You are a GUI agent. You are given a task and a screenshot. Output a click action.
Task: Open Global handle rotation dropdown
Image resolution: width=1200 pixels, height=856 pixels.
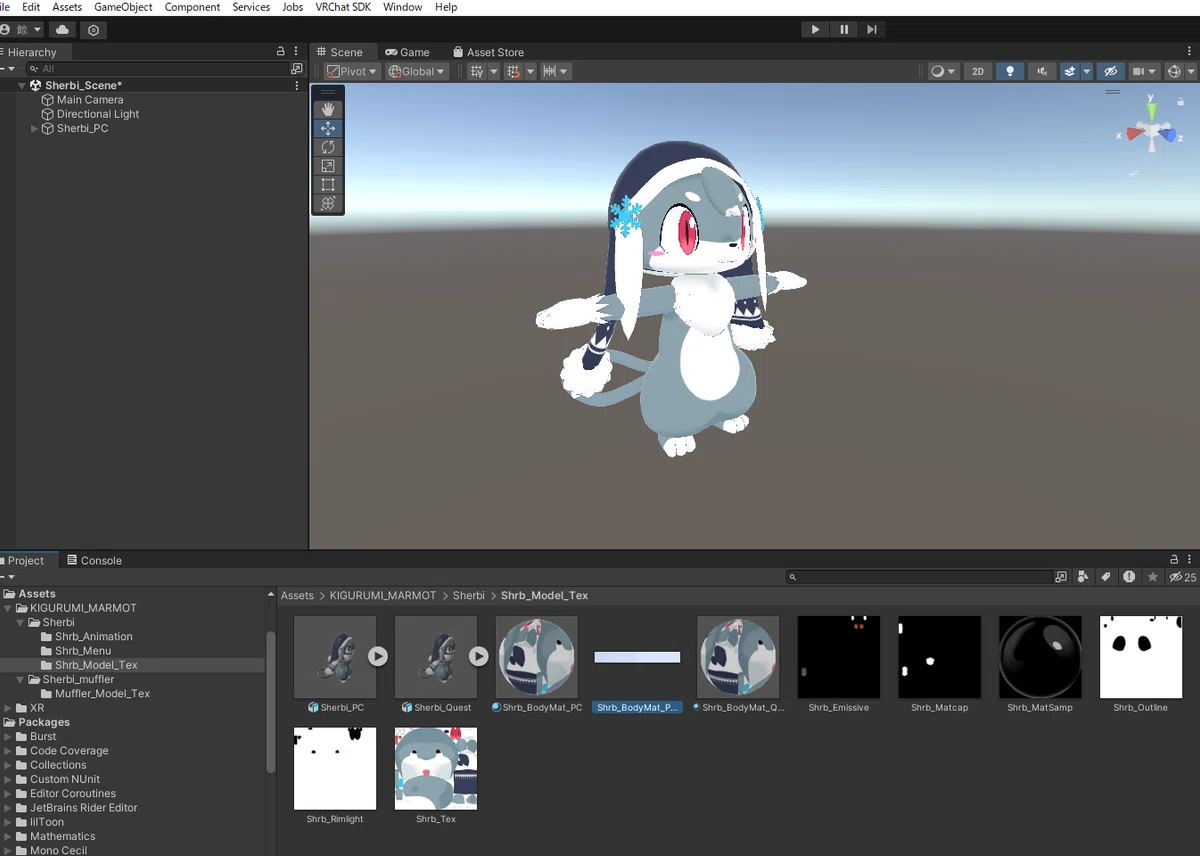417,71
